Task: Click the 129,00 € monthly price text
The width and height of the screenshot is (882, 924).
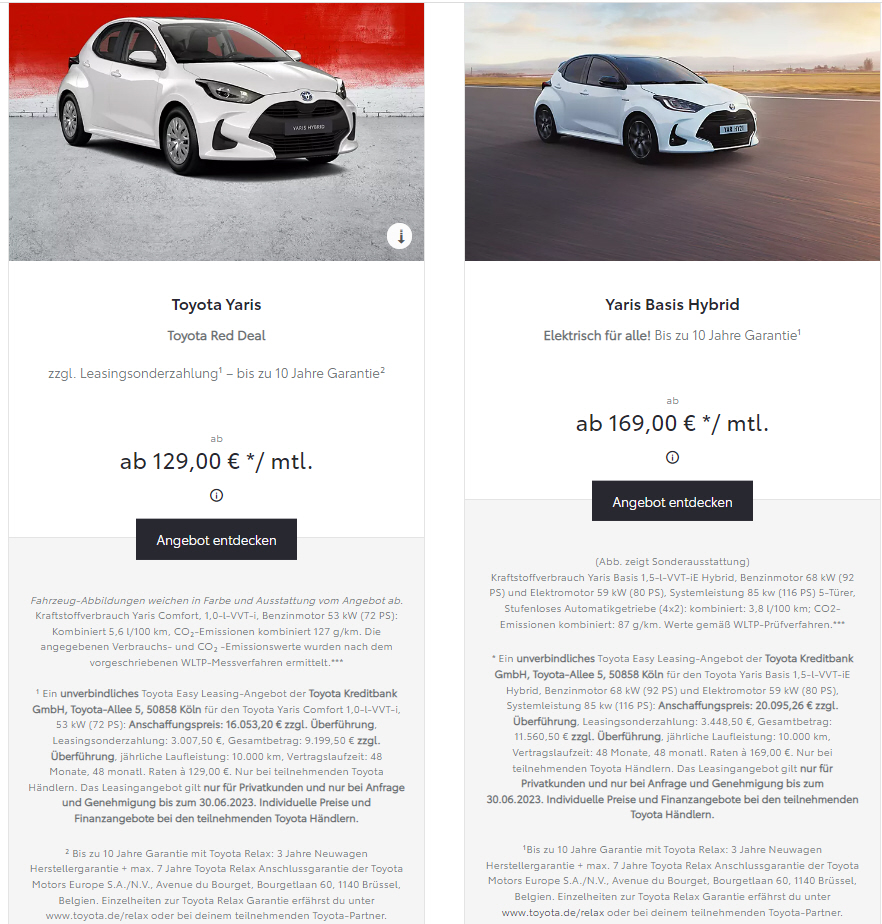Action: click(x=216, y=461)
